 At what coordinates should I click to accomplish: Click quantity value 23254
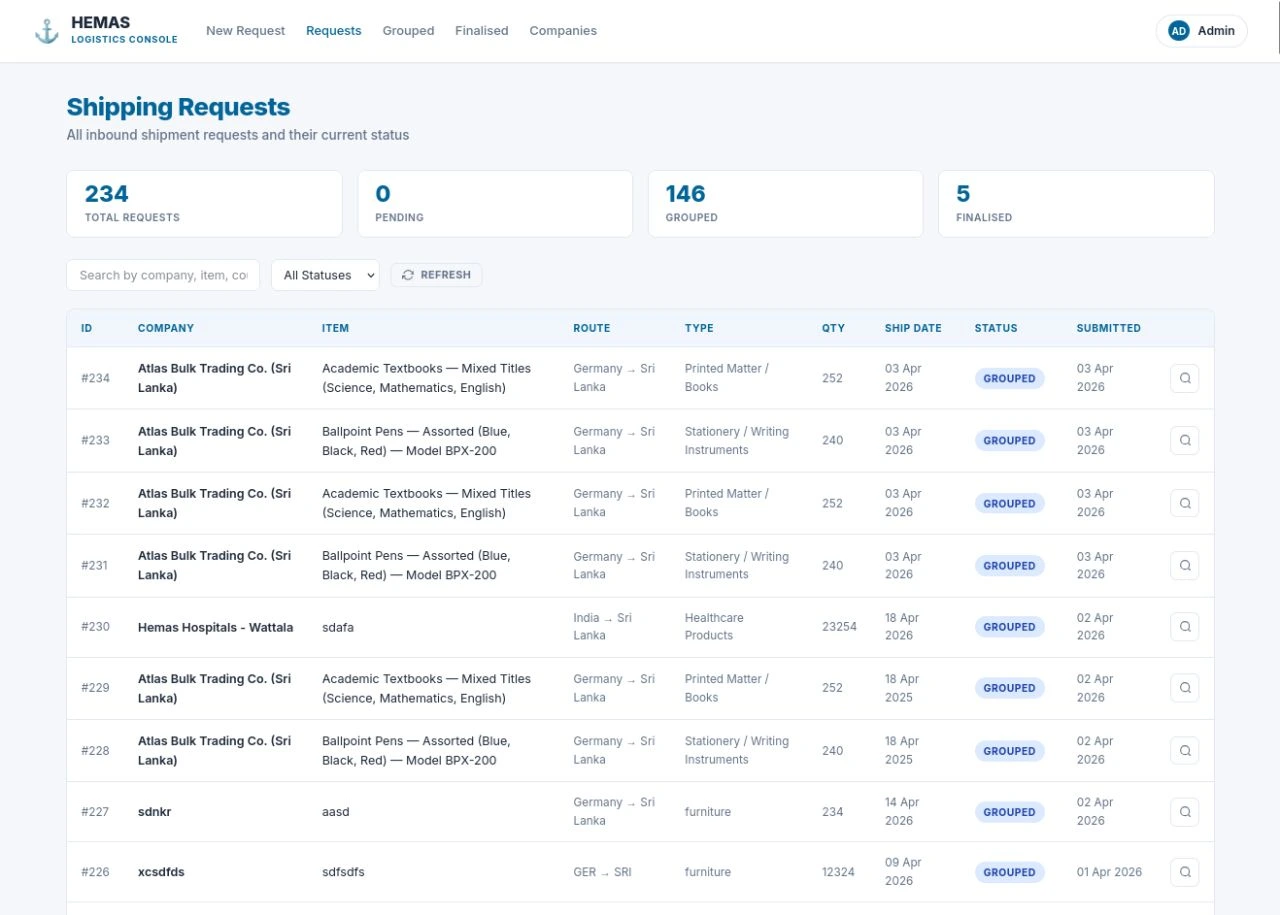pos(839,627)
